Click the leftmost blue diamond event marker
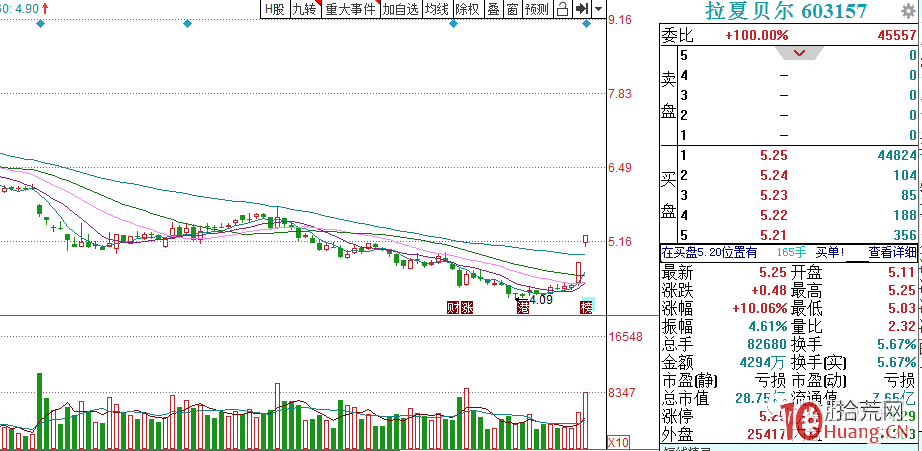Viewport: 922px width, 451px height. 40,24
